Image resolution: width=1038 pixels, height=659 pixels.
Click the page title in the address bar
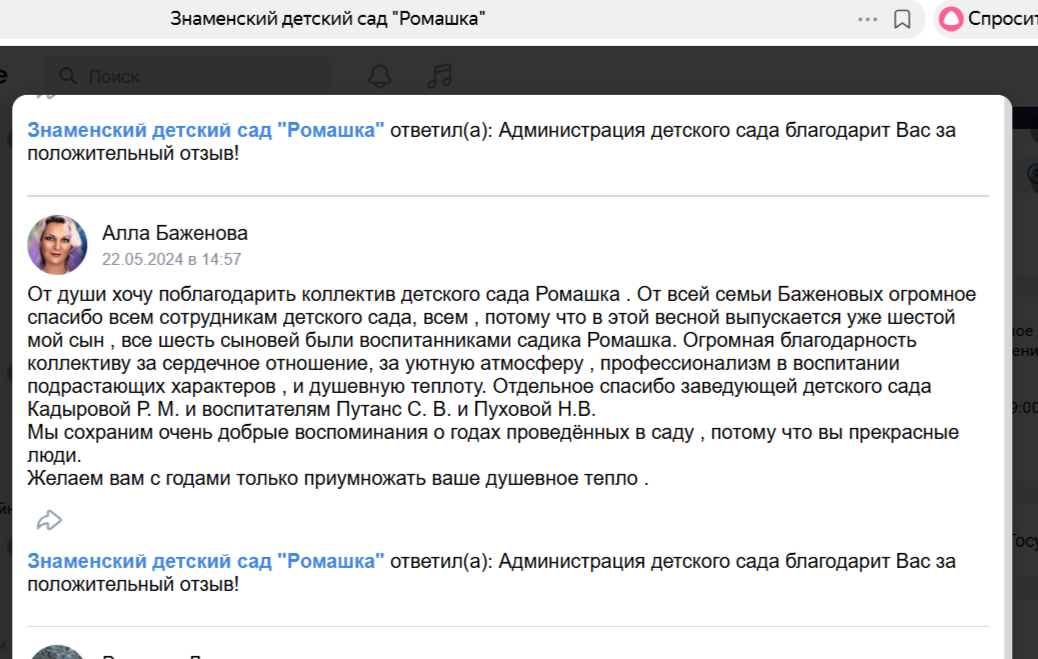pos(328,19)
